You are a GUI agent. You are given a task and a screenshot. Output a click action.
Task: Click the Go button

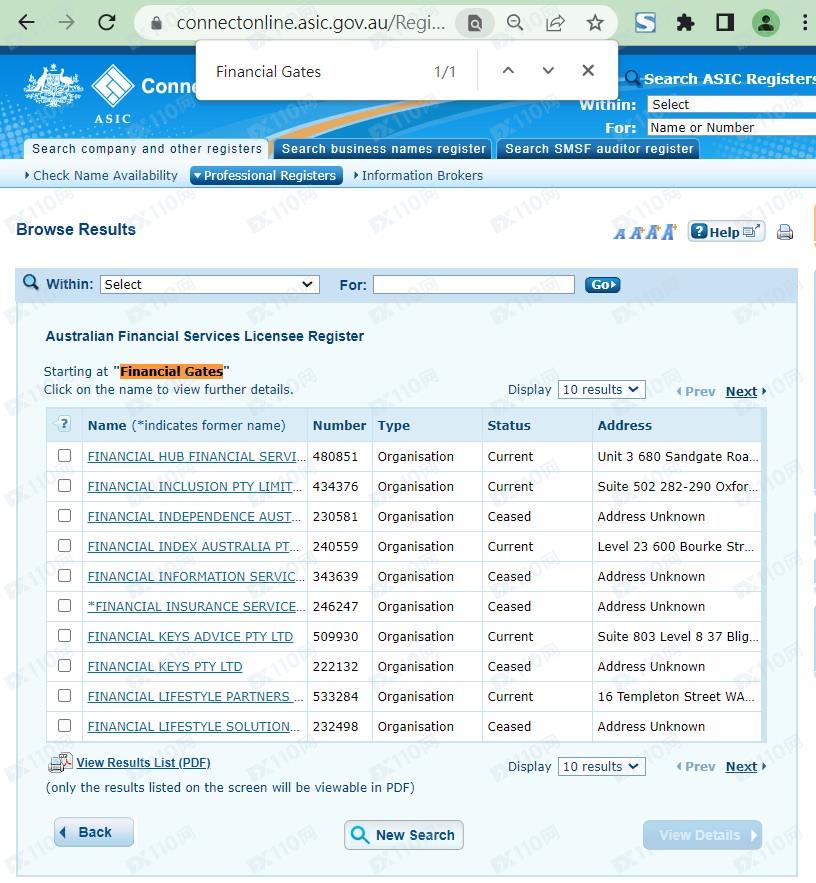(x=603, y=284)
